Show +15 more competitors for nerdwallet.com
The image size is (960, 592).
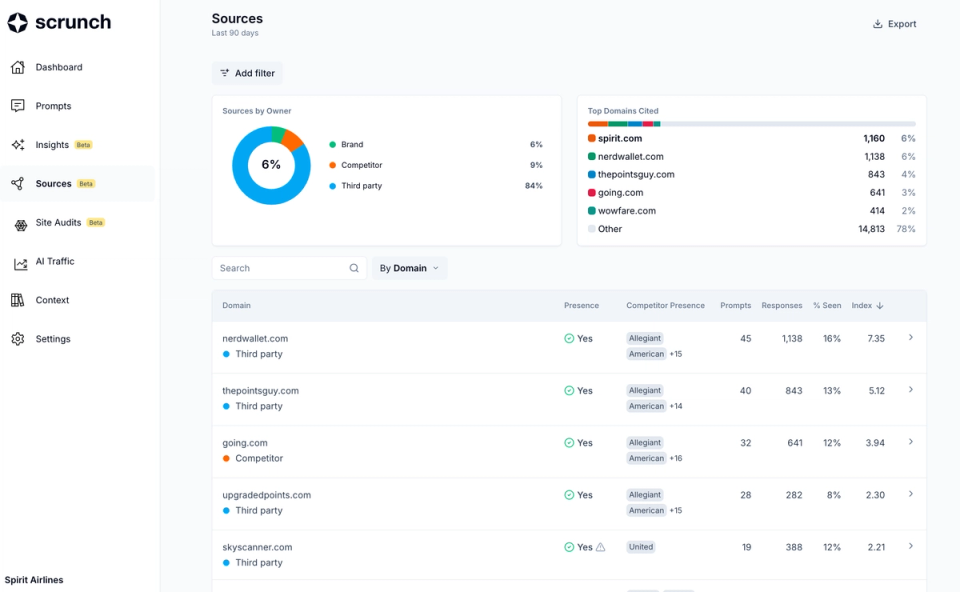[676, 354]
